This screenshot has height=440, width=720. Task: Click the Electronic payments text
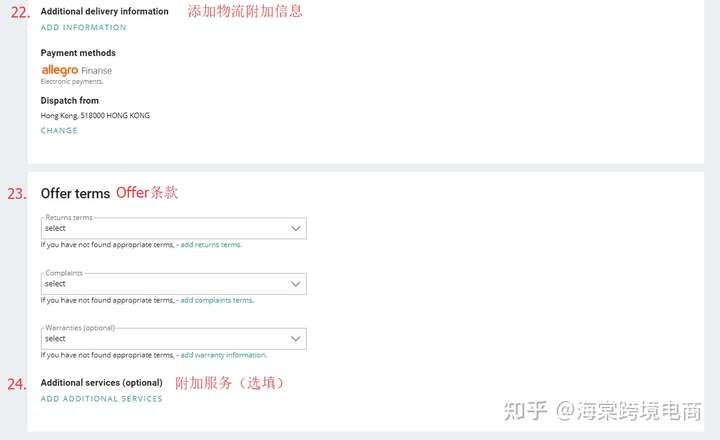click(x=72, y=82)
